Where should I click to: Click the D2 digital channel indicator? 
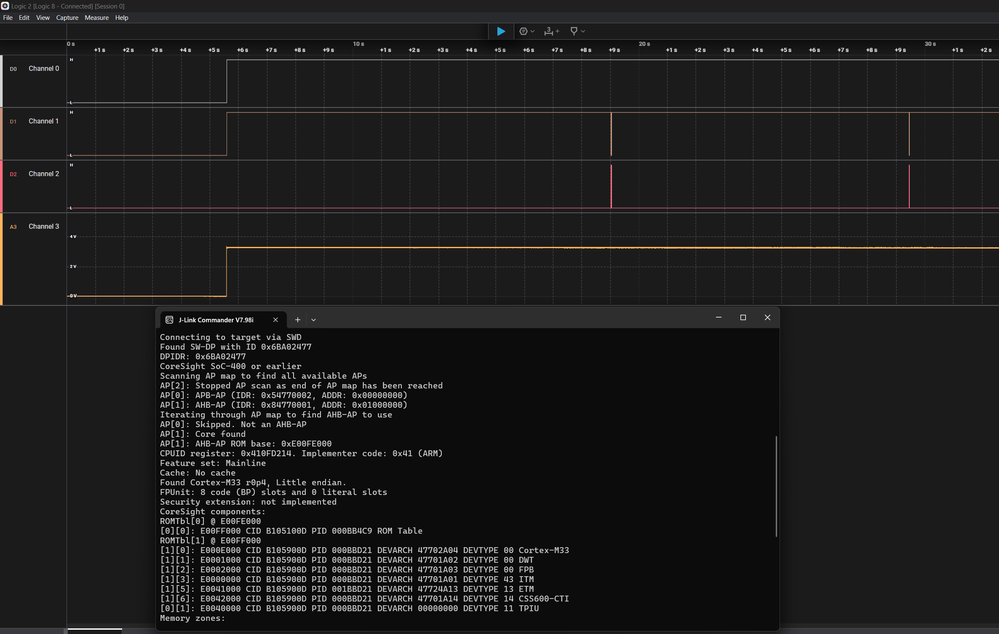(13, 174)
